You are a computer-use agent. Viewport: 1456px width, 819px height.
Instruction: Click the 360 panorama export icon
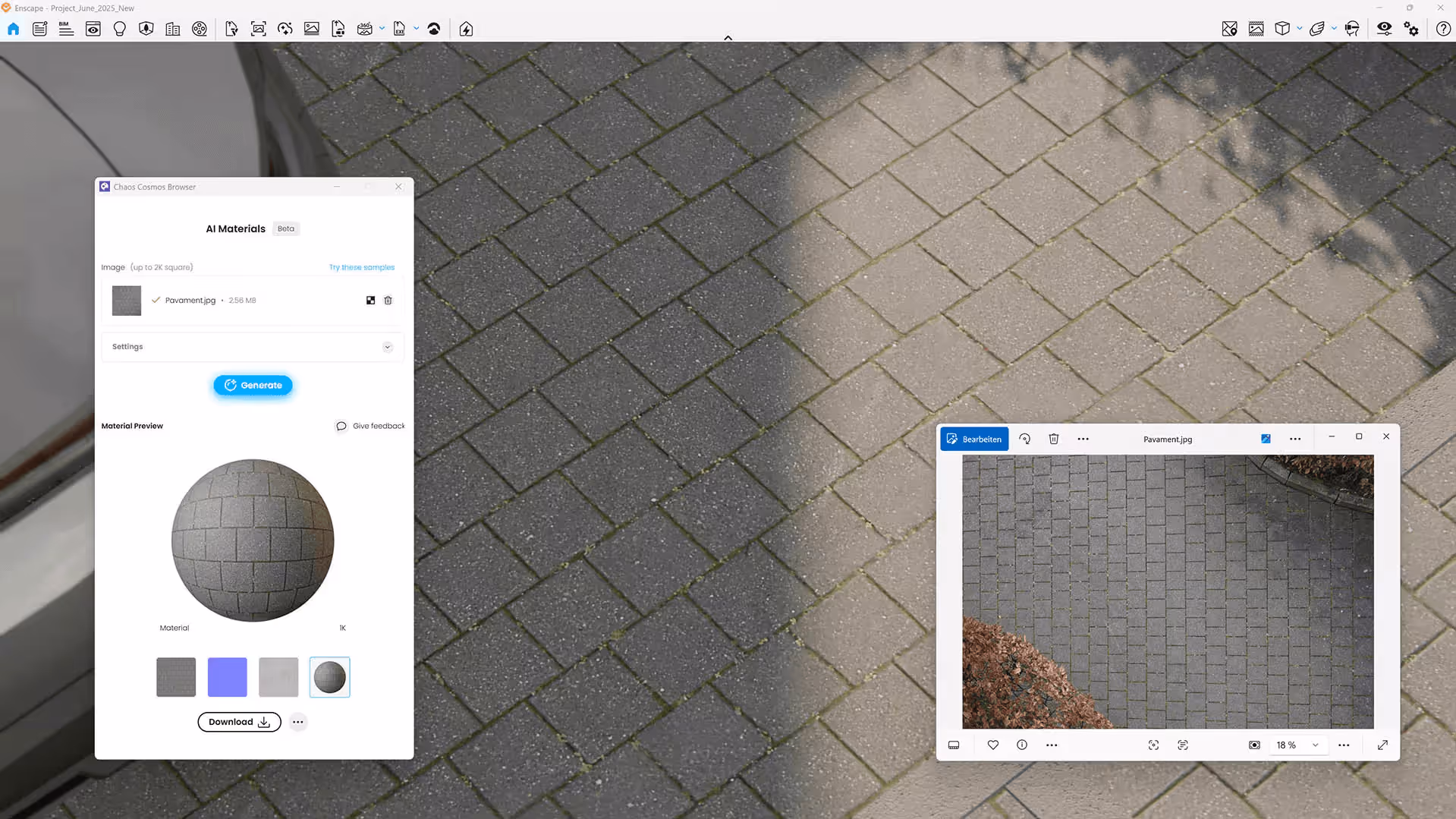pyautogui.click(x=365, y=29)
